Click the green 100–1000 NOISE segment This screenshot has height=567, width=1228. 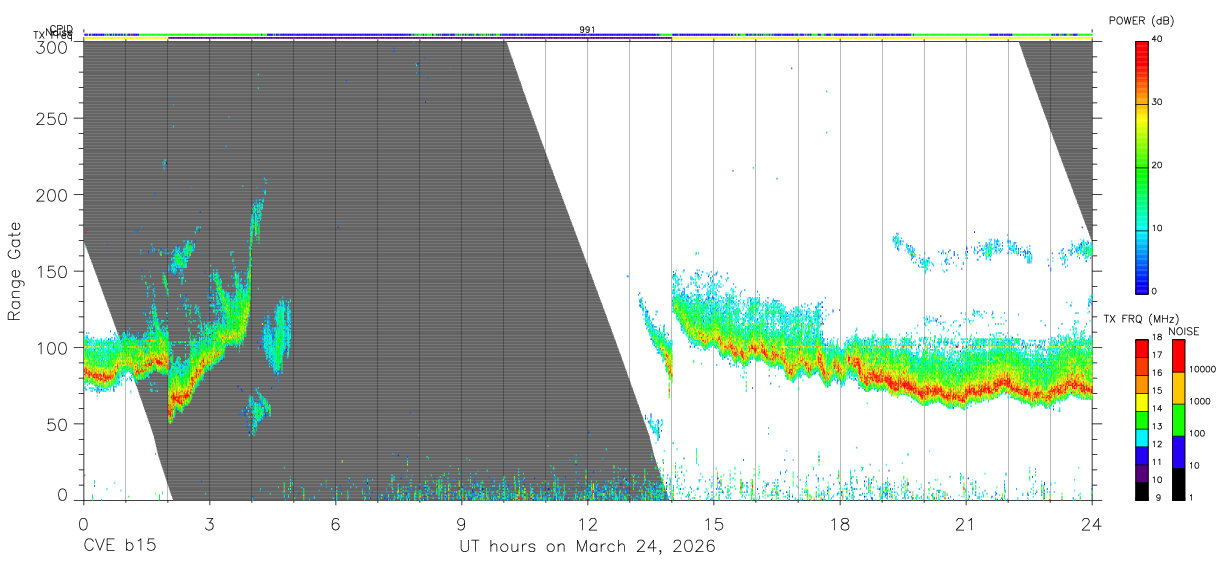1177,420
